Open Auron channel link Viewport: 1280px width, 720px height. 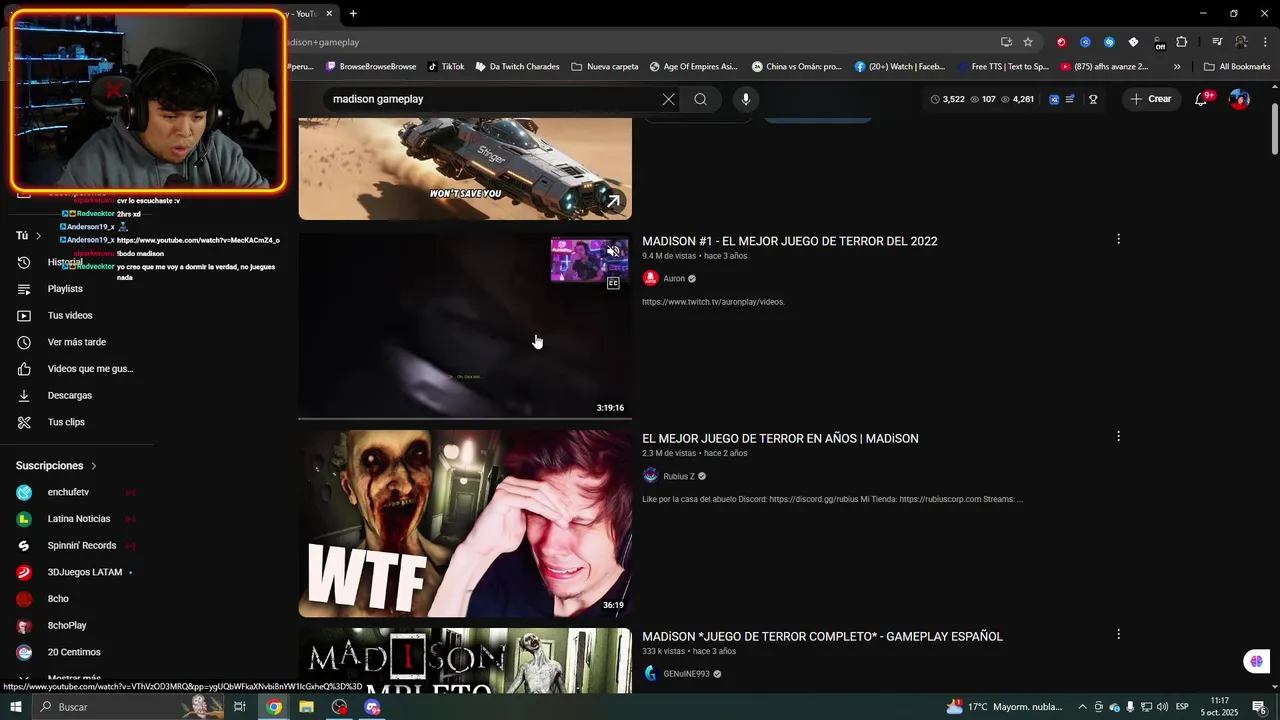point(674,279)
